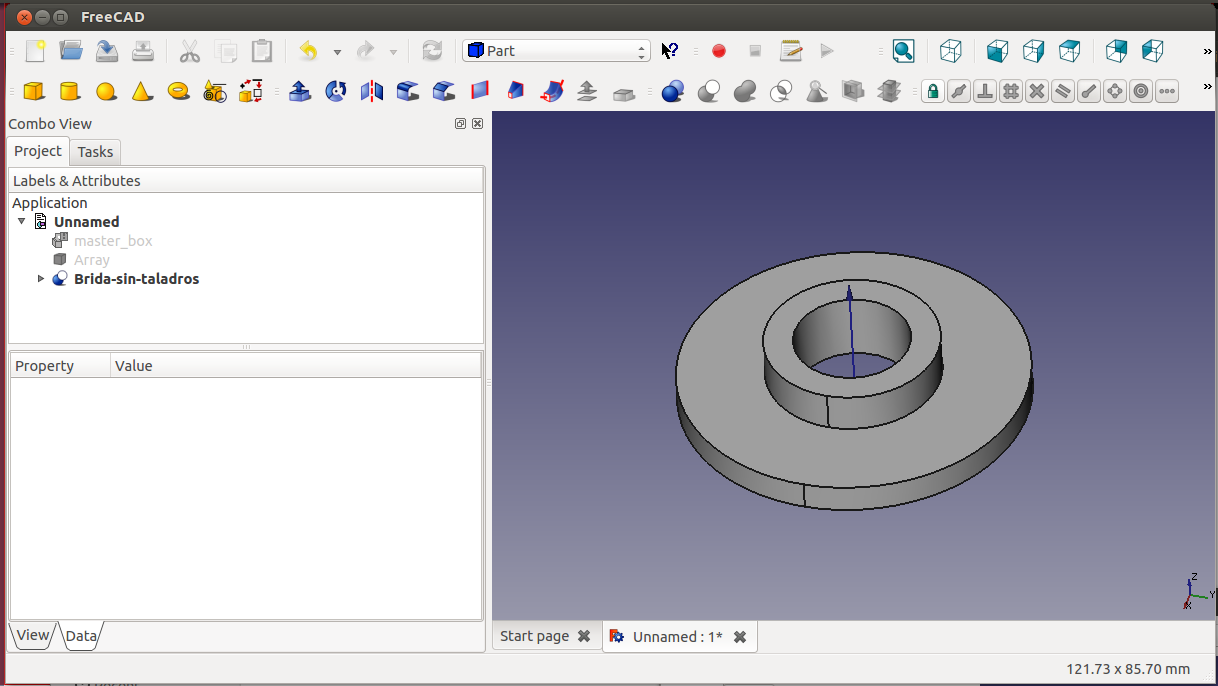Click the Extrude tool icon
This screenshot has width=1218, height=686.
coord(299,91)
